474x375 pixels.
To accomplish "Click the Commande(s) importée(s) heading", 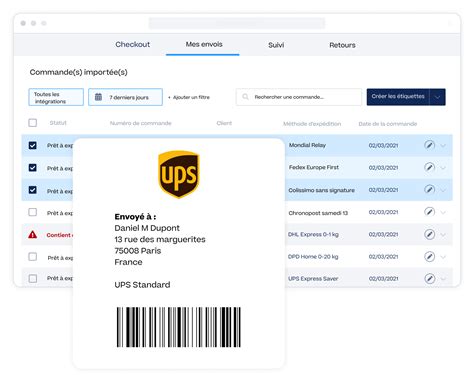I will [79, 72].
